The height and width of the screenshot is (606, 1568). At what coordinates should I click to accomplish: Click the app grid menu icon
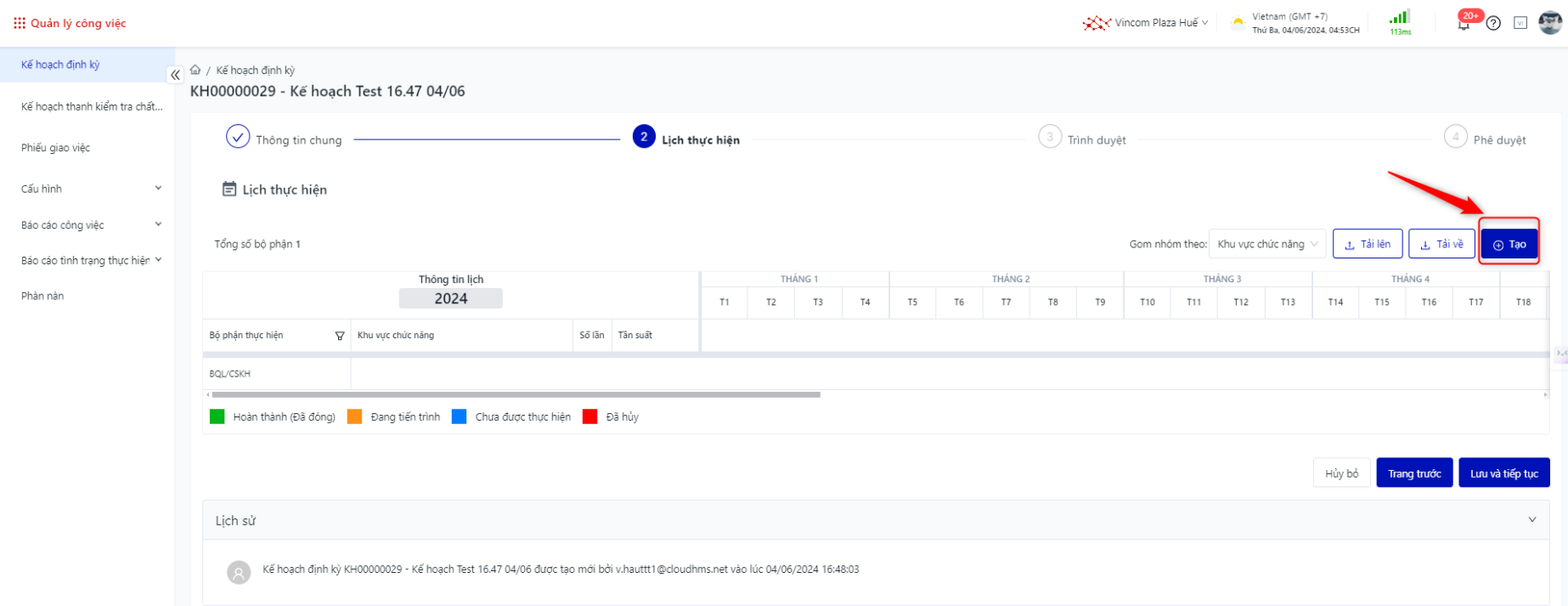[19, 23]
